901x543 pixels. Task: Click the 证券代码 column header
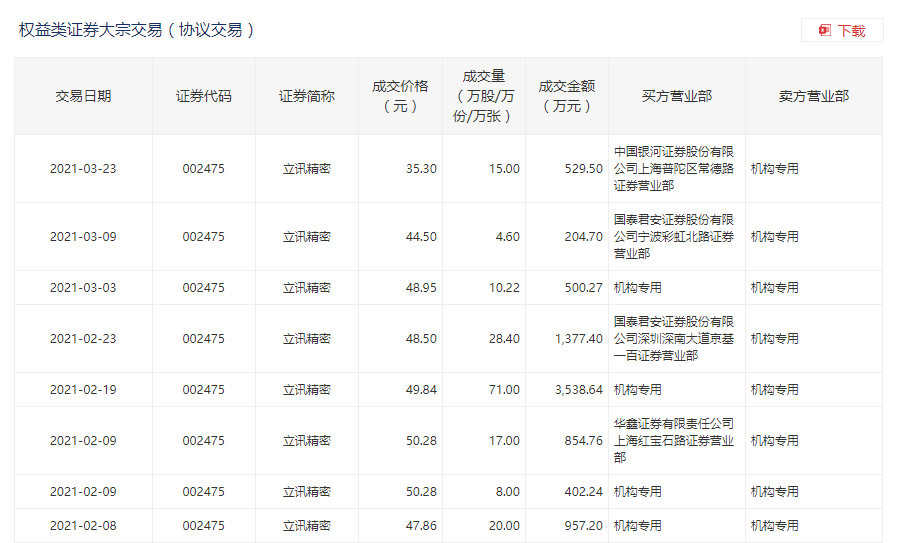pos(203,96)
